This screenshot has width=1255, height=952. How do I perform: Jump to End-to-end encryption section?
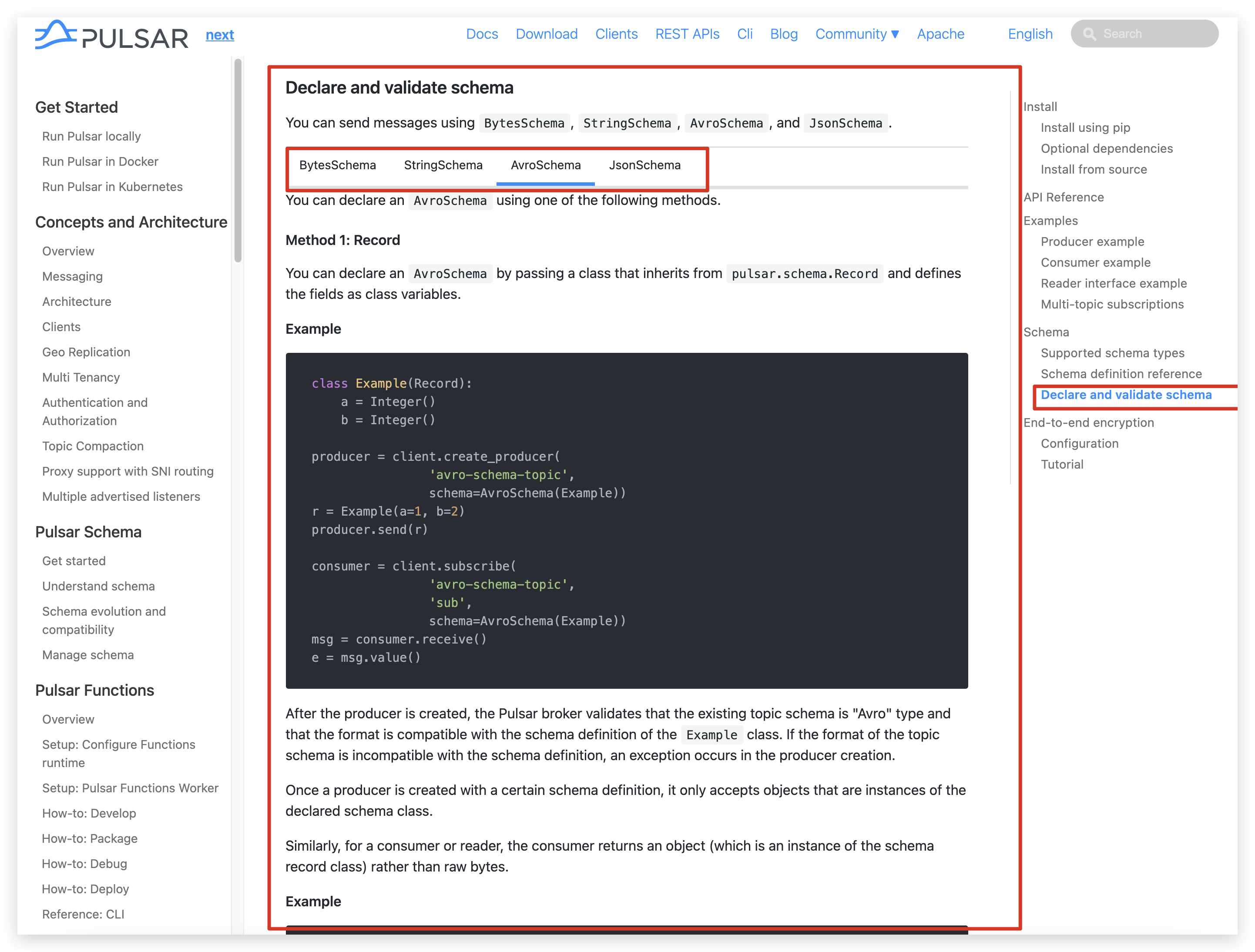coord(1088,423)
